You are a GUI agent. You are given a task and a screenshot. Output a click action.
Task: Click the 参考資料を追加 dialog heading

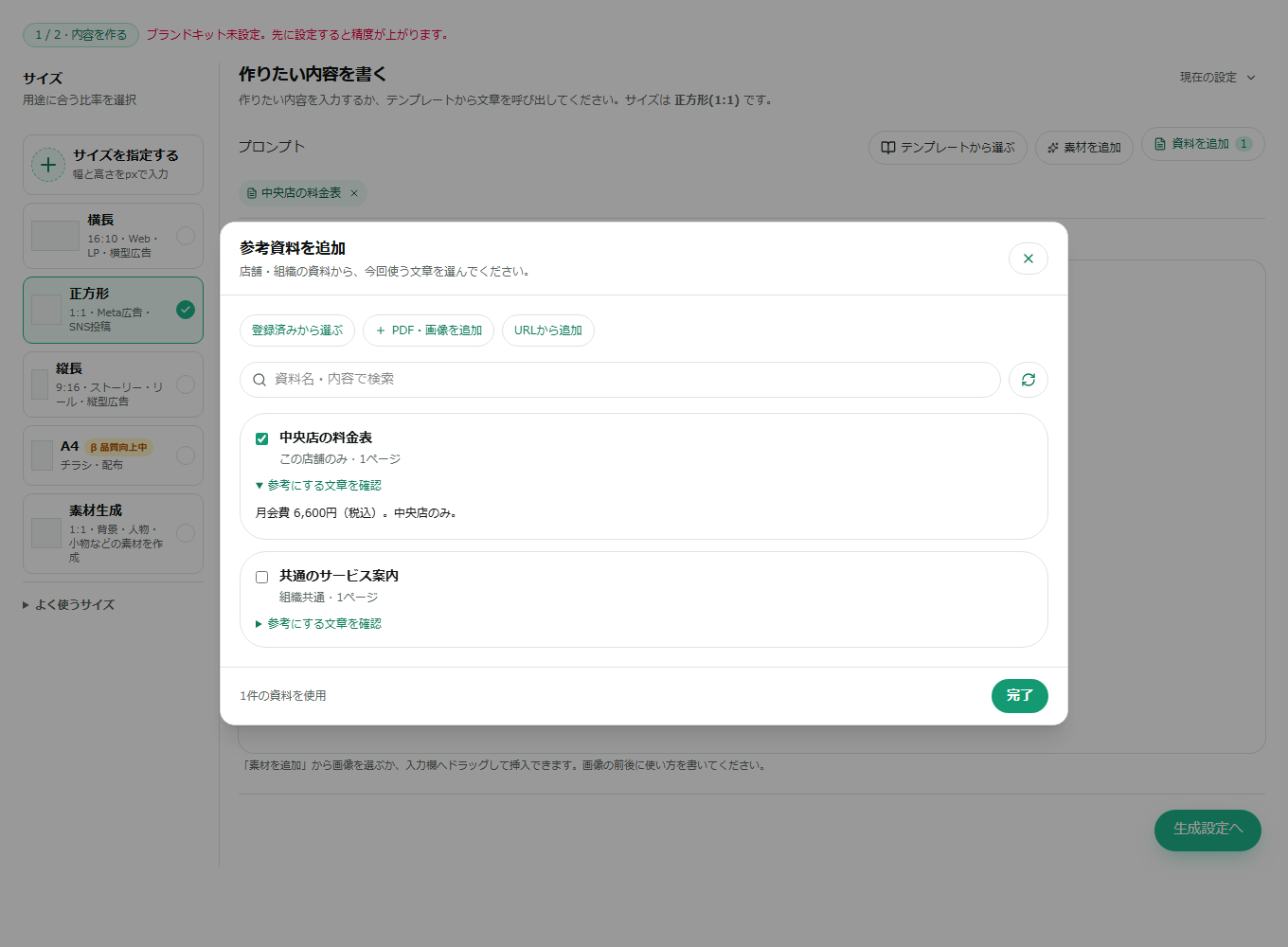tap(293, 248)
